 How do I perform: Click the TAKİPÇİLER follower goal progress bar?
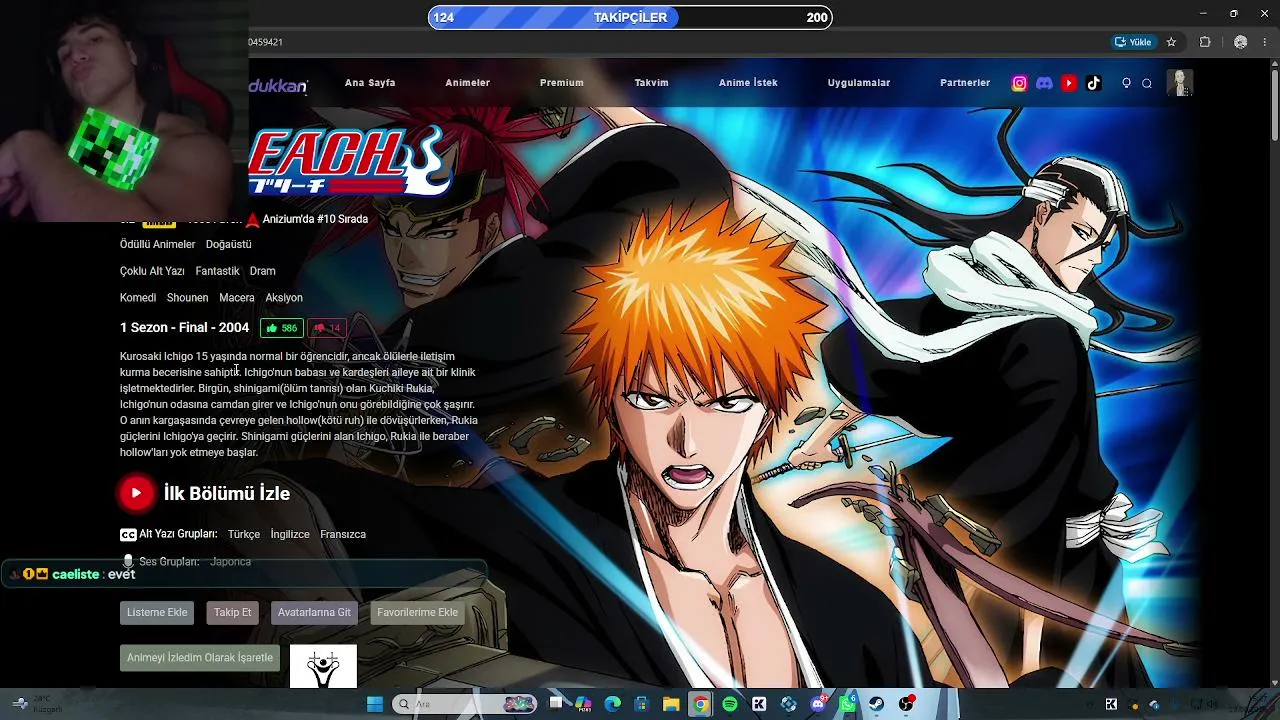click(630, 17)
